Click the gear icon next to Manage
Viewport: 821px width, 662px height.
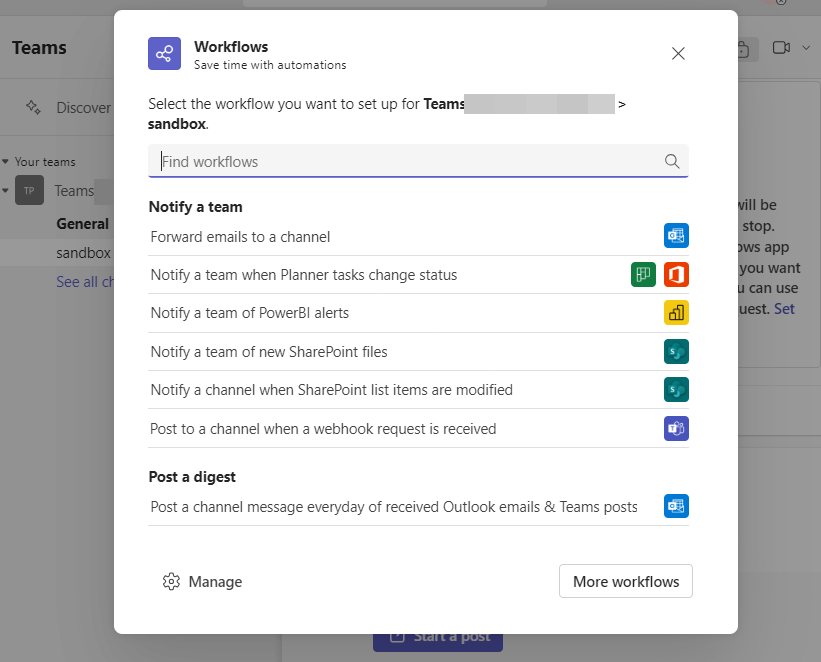(x=171, y=581)
